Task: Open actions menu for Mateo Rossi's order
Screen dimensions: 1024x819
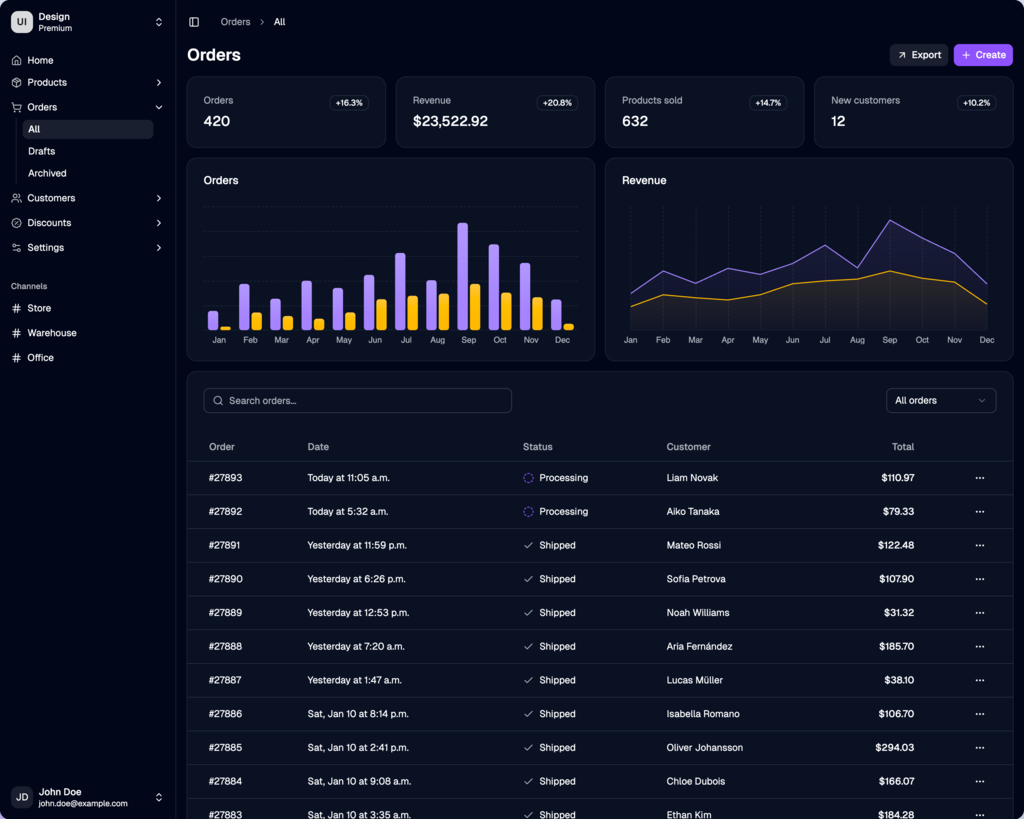Action: [x=979, y=546]
